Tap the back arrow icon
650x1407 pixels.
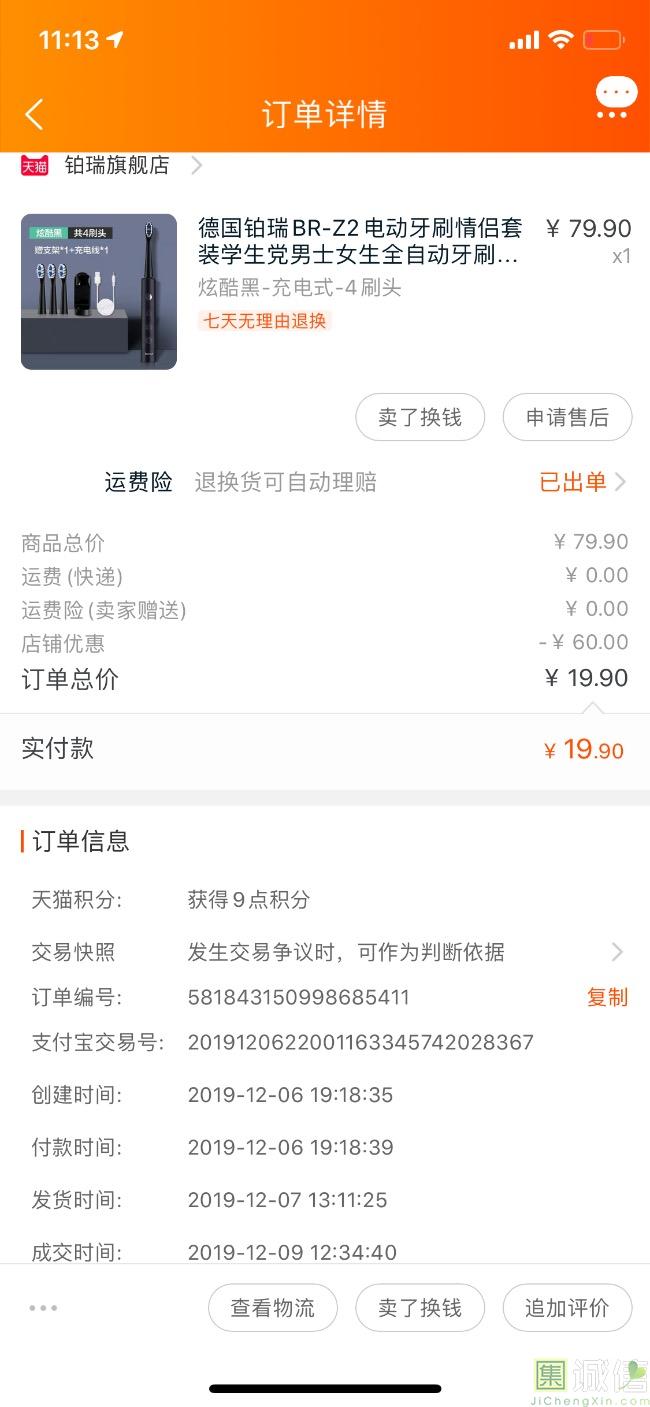(x=34, y=114)
